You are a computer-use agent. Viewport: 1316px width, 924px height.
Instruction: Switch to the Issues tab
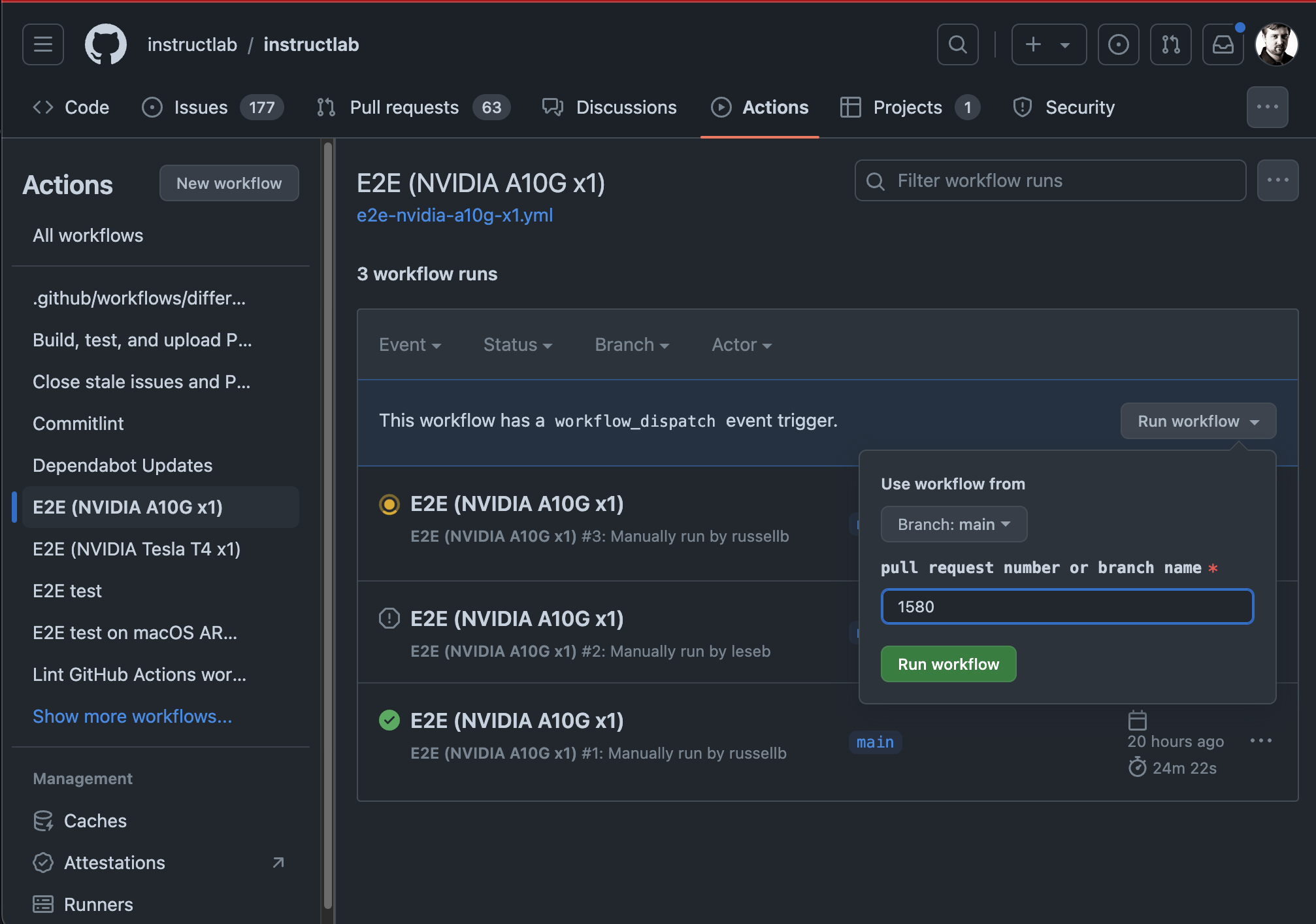pyautogui.click(x=212, y=107)
